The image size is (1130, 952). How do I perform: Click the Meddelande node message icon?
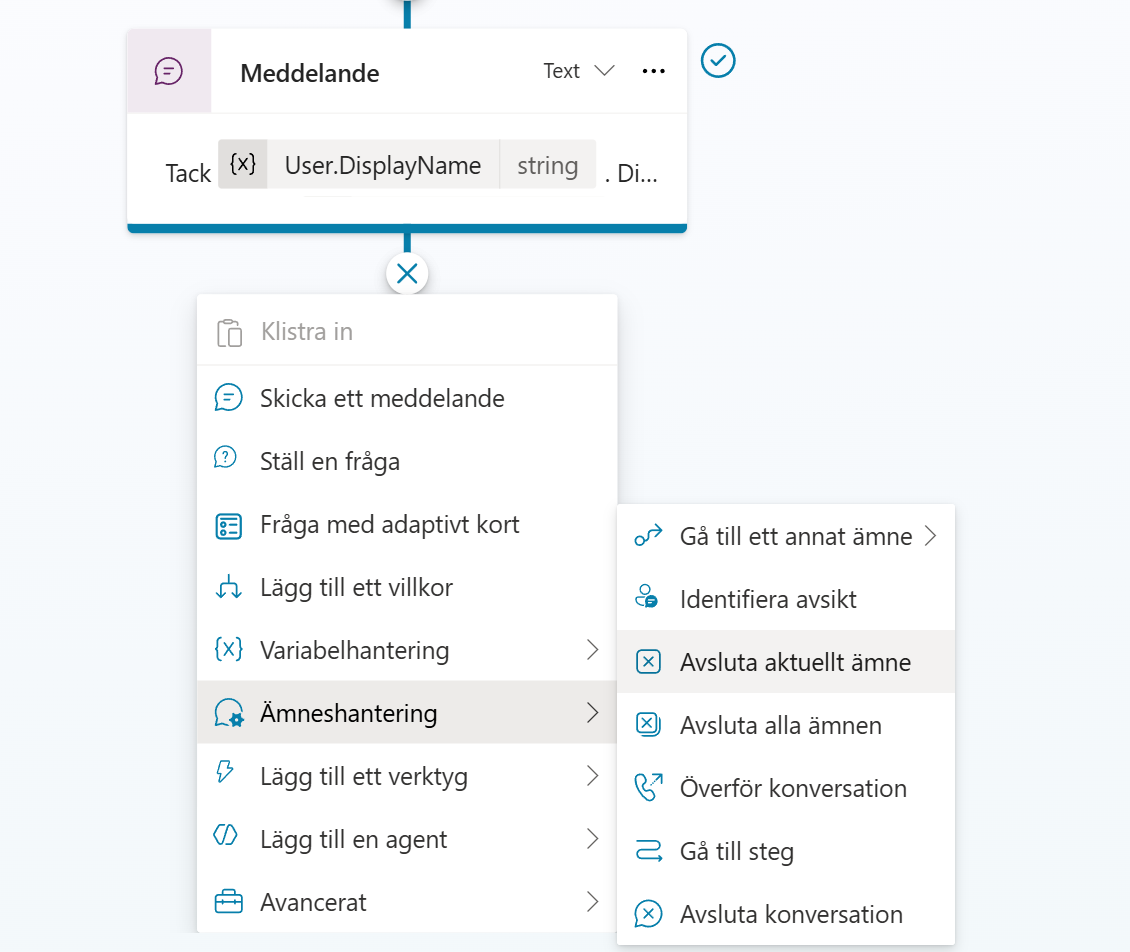click(169, 71)
